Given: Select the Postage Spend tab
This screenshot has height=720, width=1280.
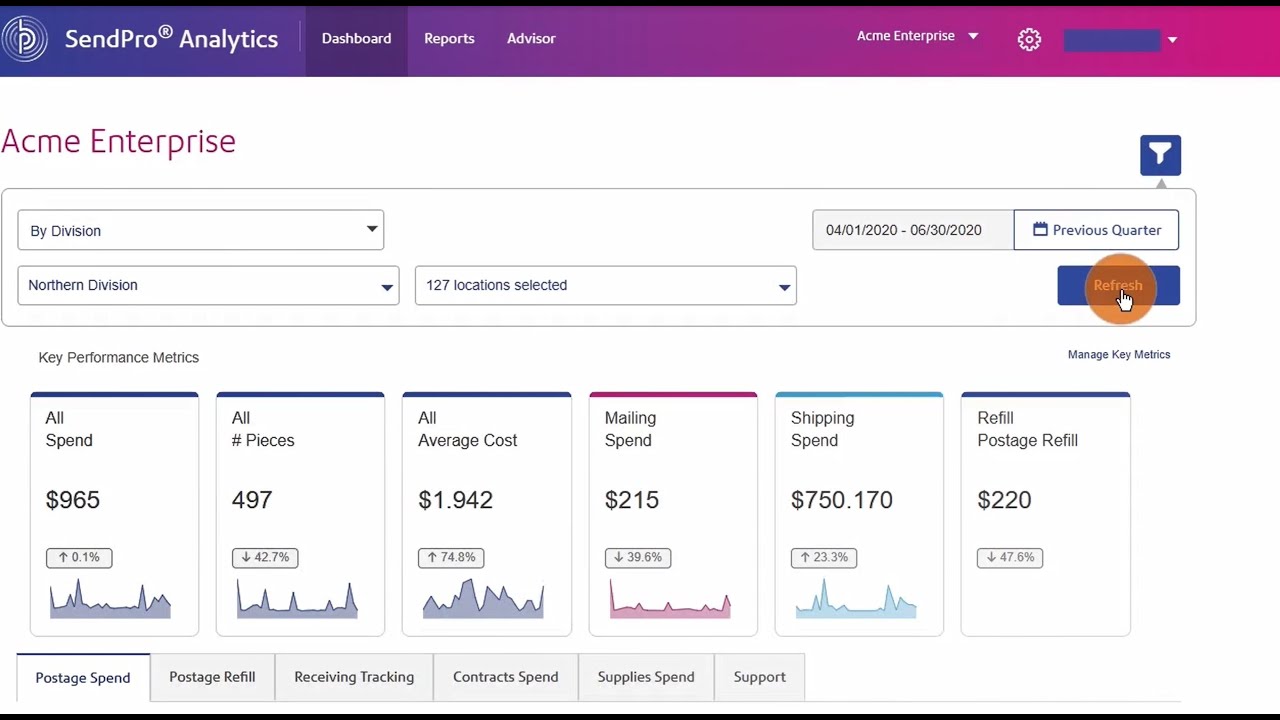Looking at the screenshot, I should tap(83, 677).
